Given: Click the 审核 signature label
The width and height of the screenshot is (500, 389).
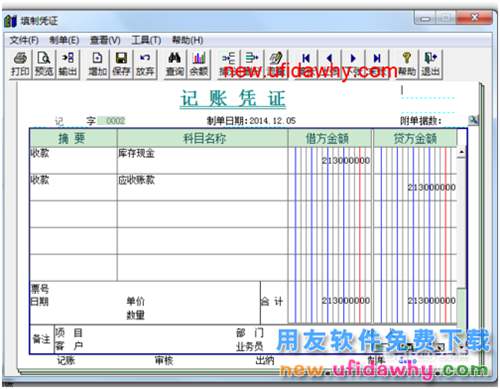Looking at the screenshot, I should coord(164,360).
